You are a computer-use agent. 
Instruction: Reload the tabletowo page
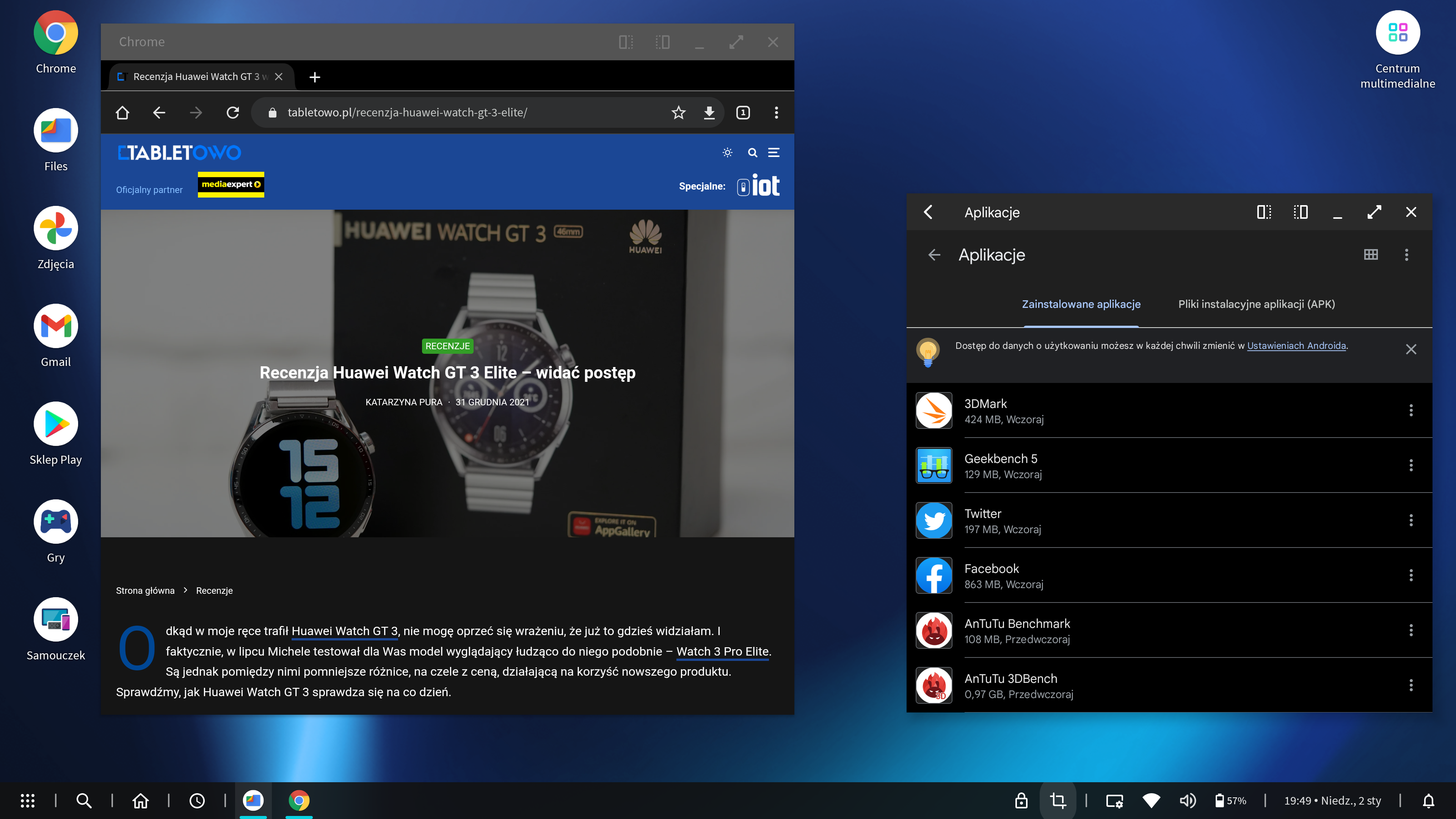click(232, 113)
